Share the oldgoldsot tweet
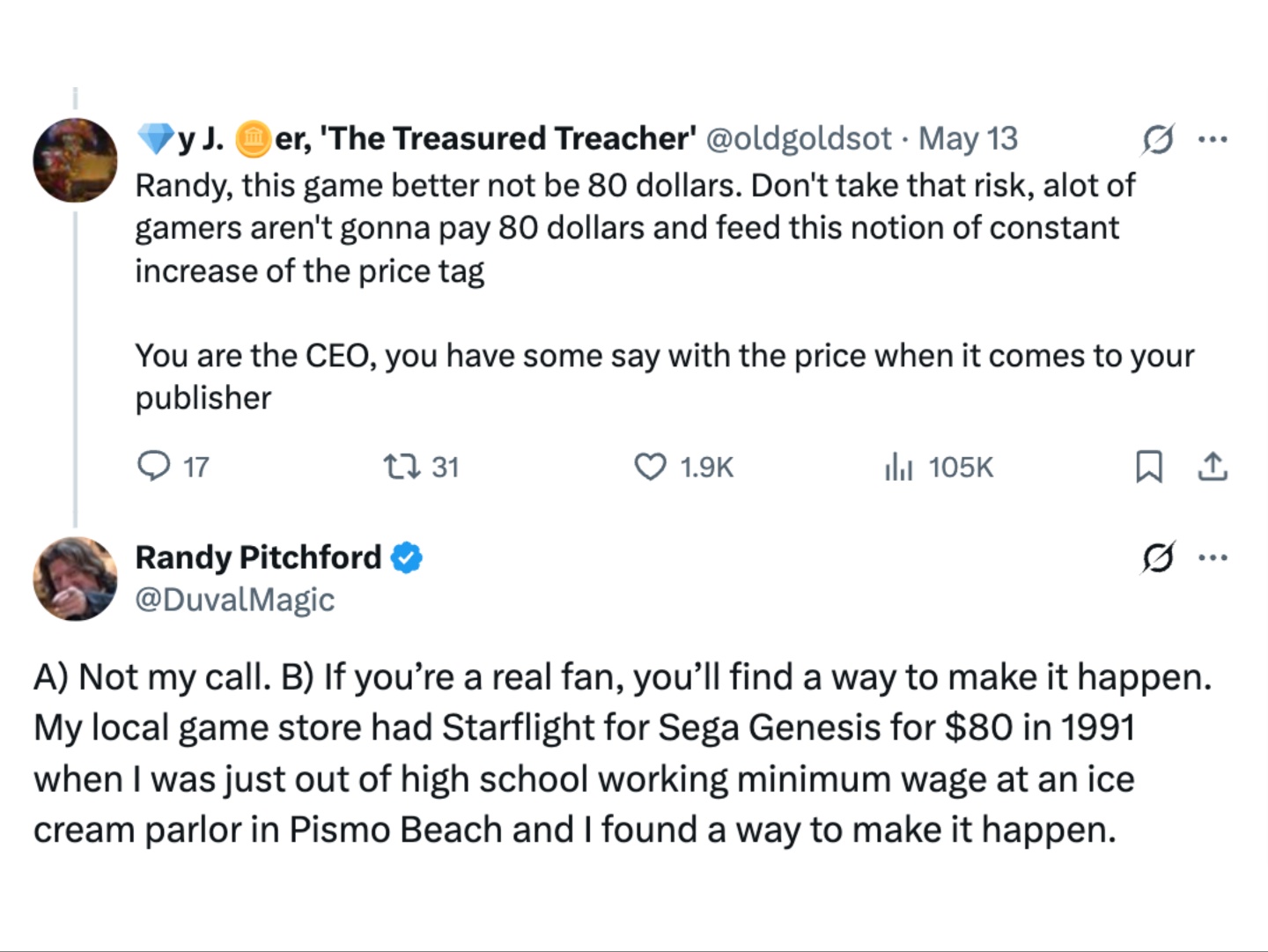Image resolution: width=1268 pixels, height=952 pixels. point(1213,466)
